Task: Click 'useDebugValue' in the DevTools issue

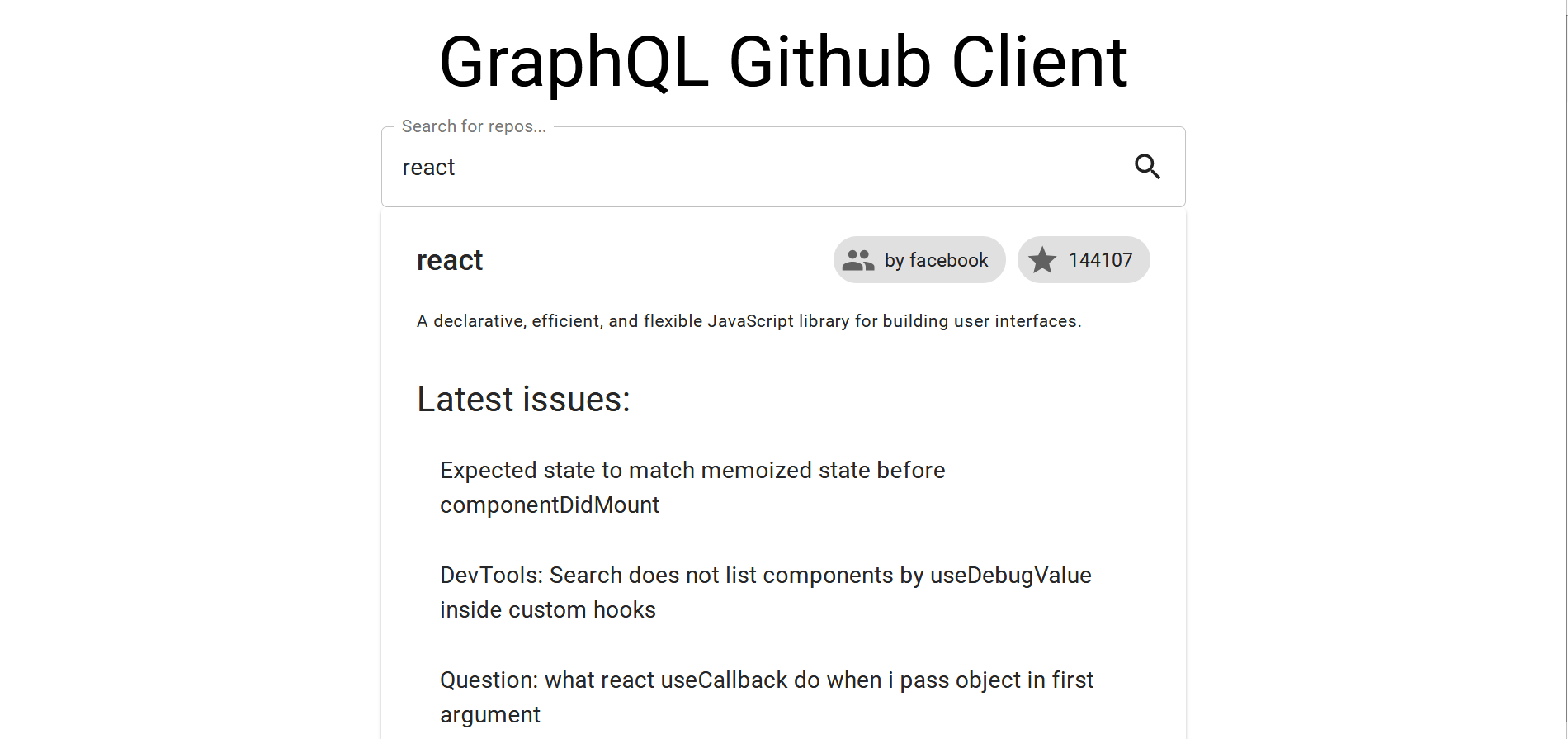Action: 1010,576
